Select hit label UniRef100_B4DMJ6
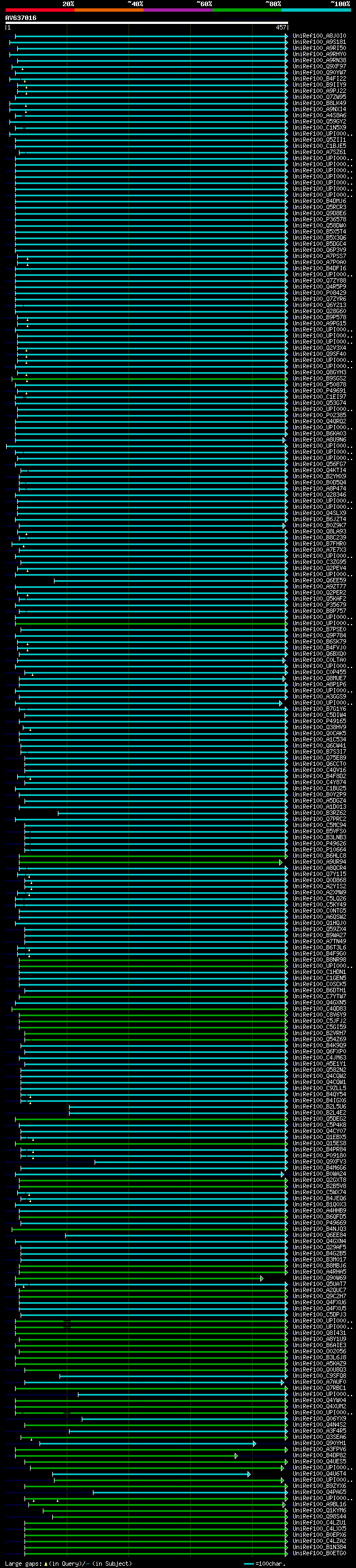Screen dimensions: 356x1568 (x=319, y=201)
